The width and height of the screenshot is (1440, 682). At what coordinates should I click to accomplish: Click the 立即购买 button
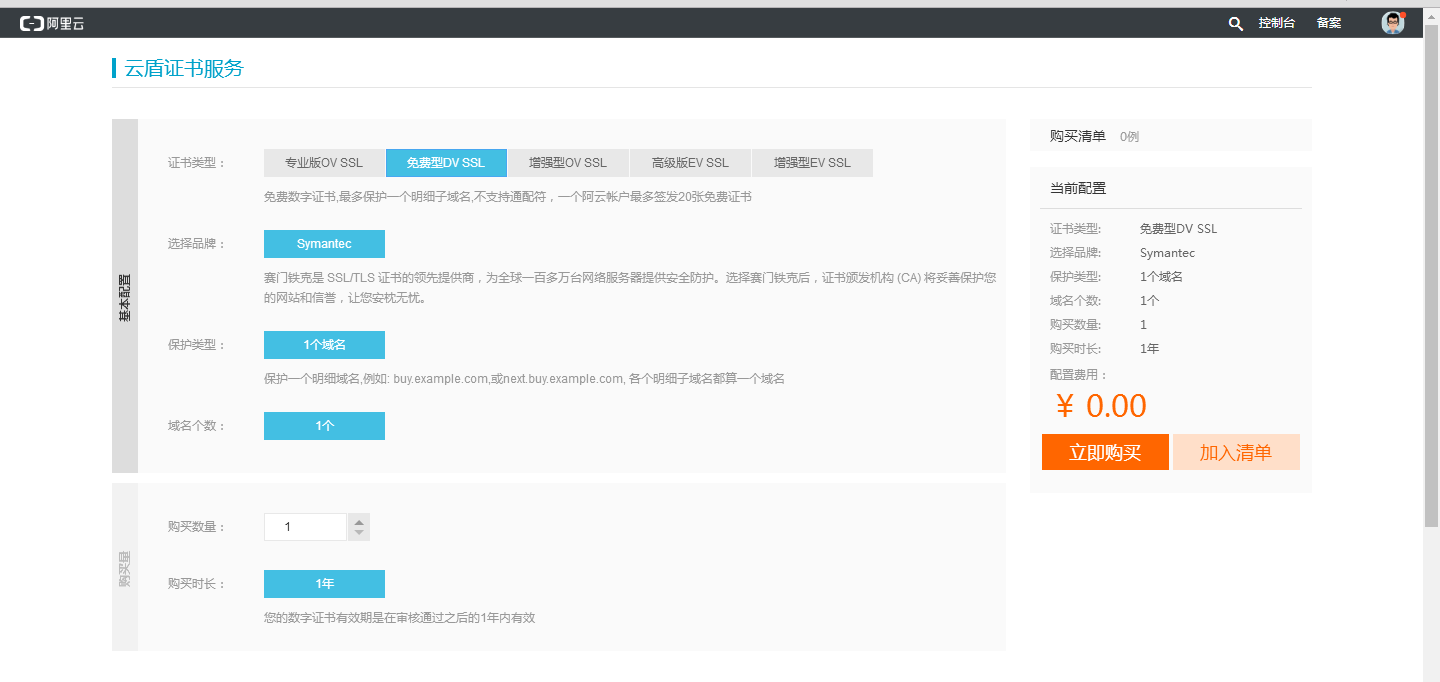pyautogui.click(x=1105, y=452)
